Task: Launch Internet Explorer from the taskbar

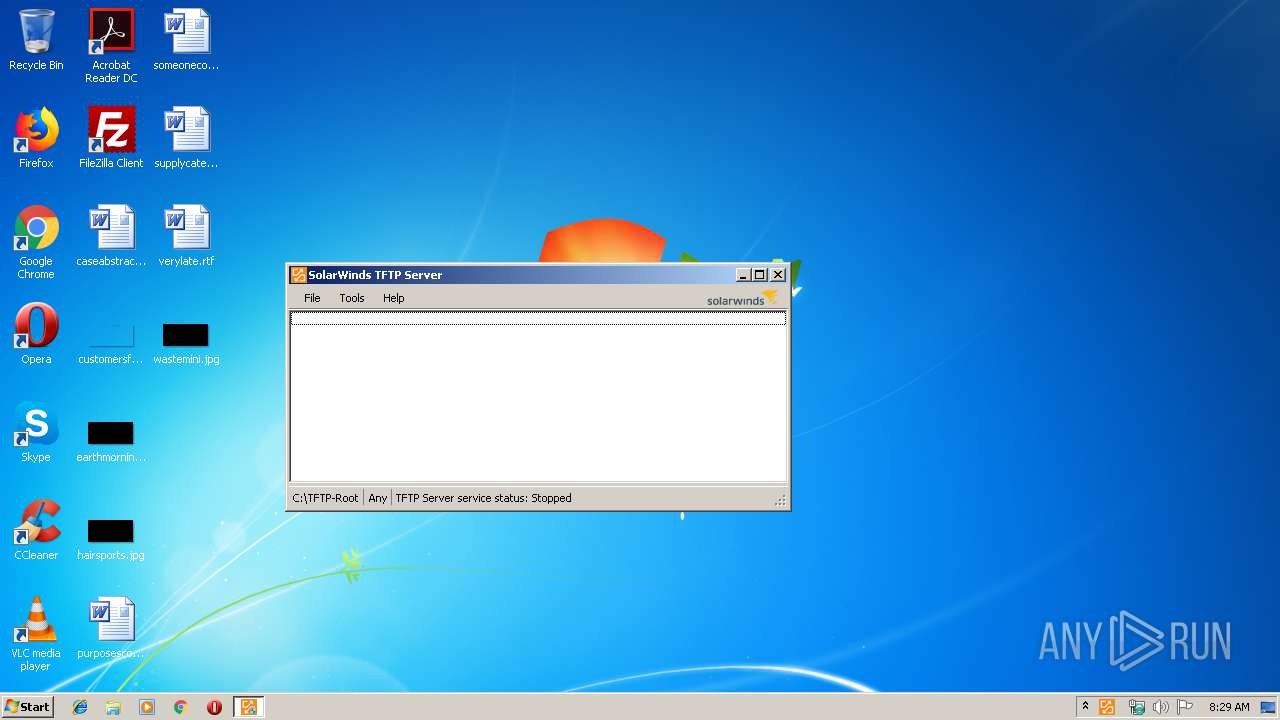Action: click(80, 707)
